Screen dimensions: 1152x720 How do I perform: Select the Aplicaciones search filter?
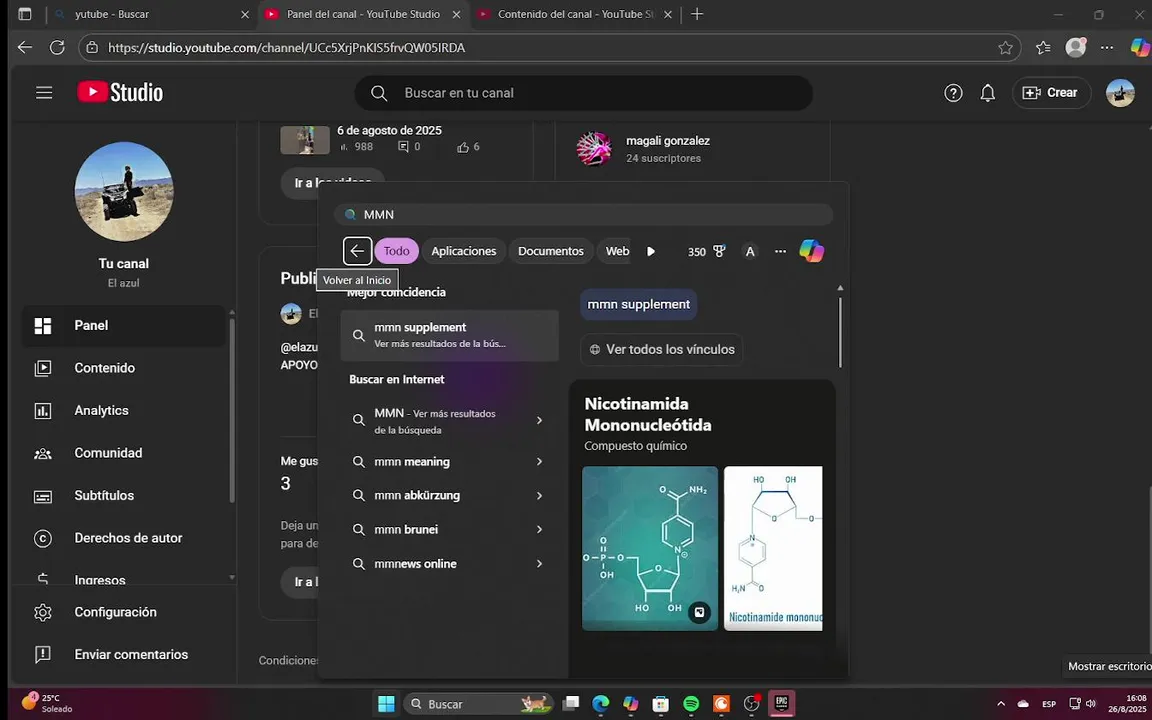(464, 251)
